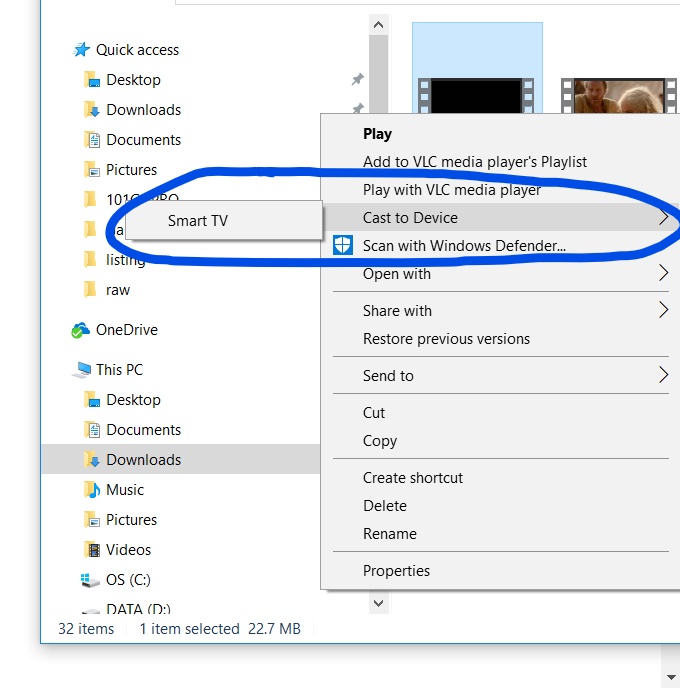Expand the Send to submenu arrow
The image size is (680, 688).
663,375
